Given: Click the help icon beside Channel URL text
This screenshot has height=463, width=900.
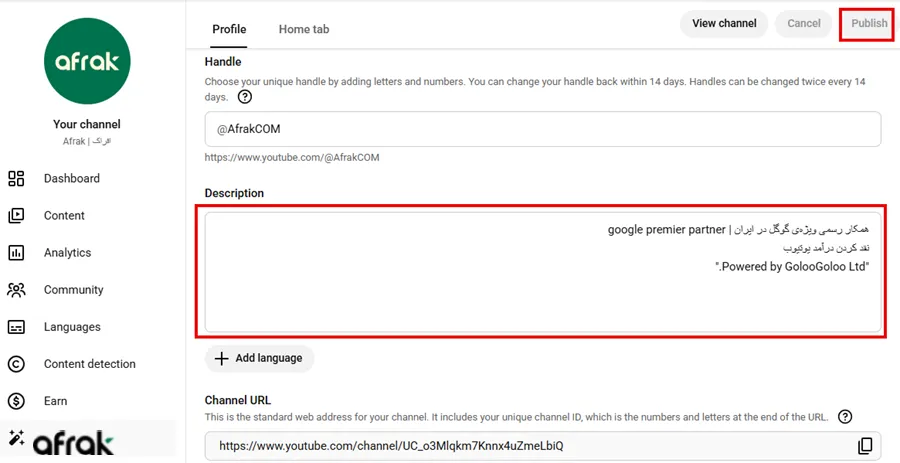Looking at the screenshot, I should [845, 416].
